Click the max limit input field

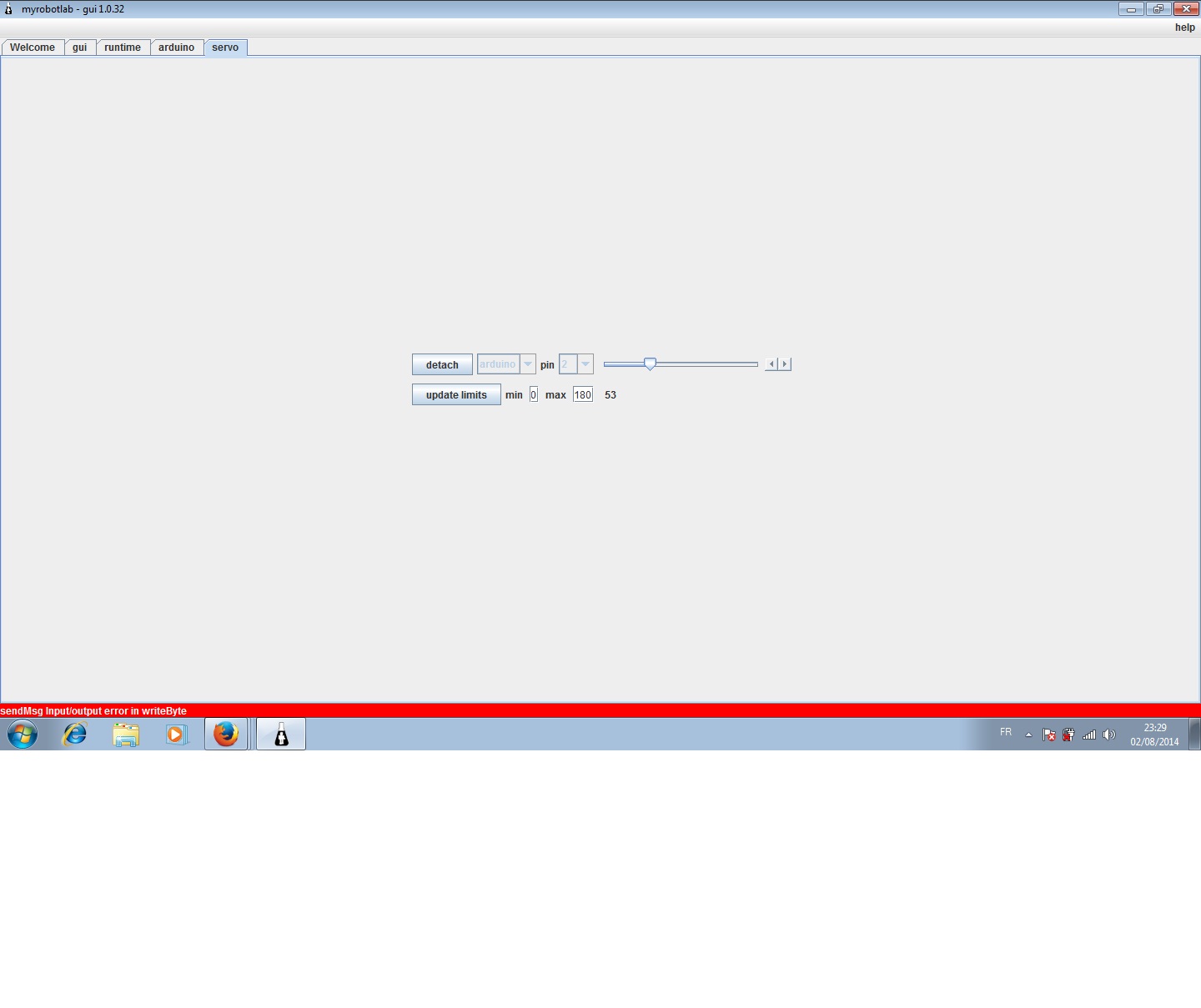pyautogui.click(x=582, y=395)
